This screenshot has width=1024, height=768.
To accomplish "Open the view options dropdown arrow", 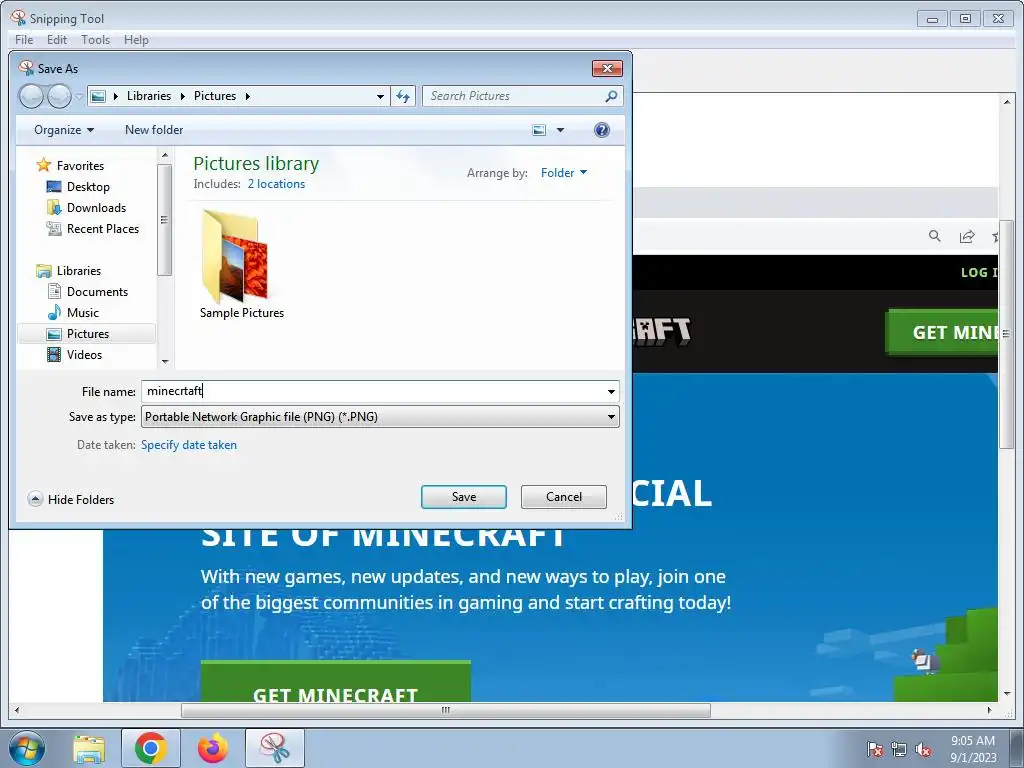I will [x=560, y=130].
